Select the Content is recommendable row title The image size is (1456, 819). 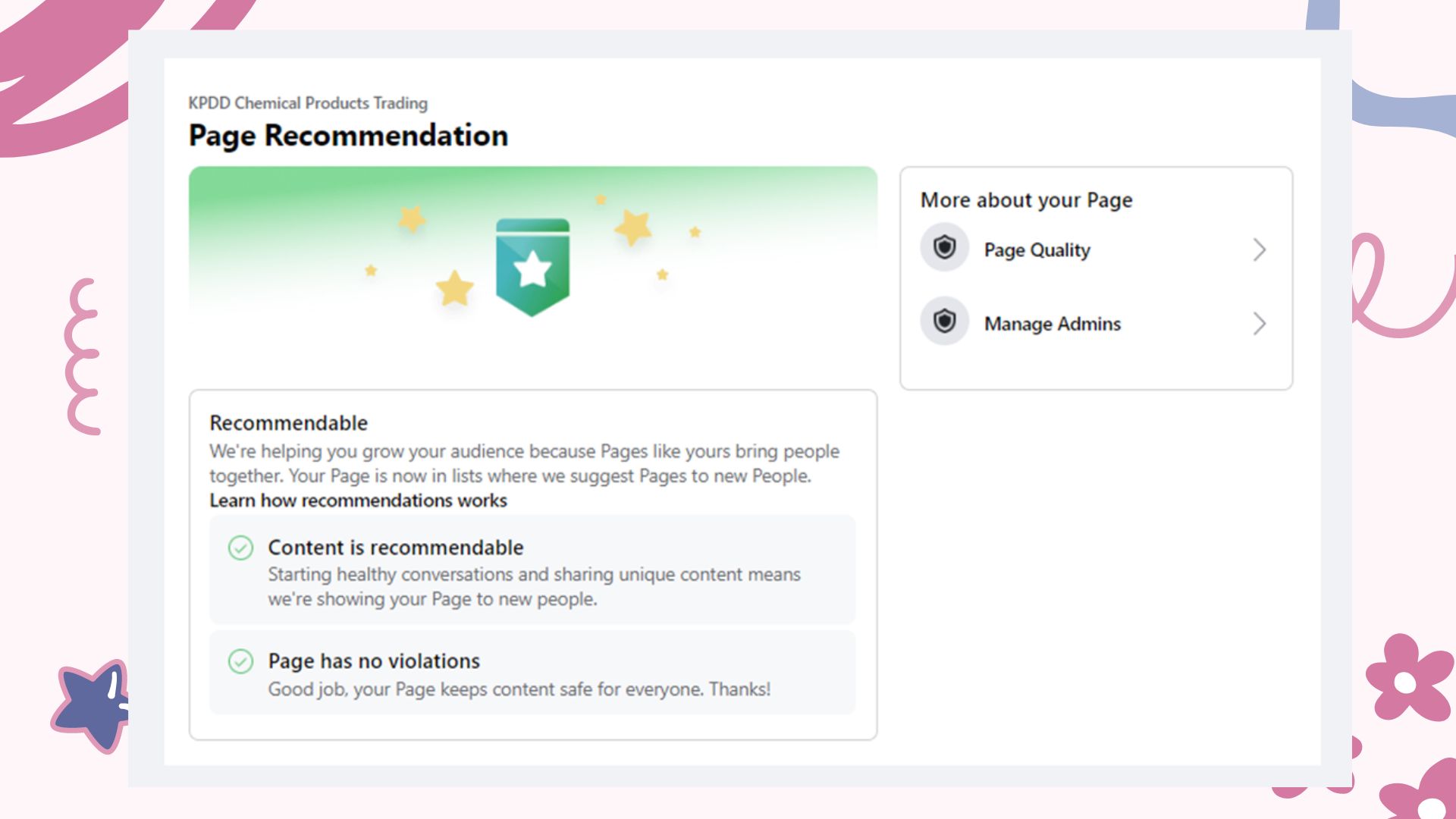395,548
